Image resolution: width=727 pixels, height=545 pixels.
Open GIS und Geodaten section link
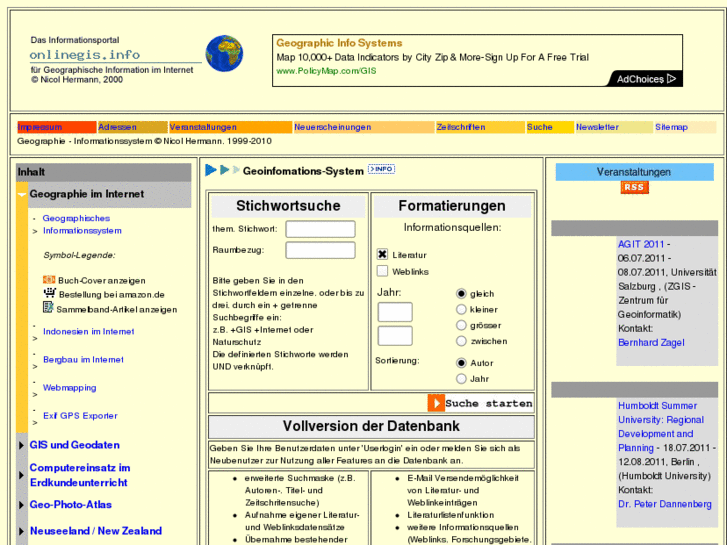(x=75, y=445)
